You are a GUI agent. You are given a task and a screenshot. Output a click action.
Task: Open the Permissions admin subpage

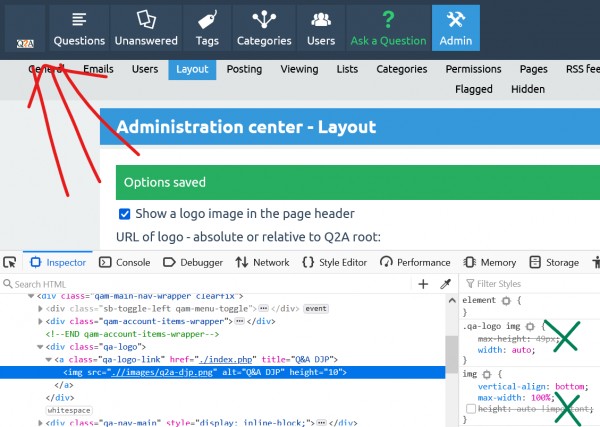point(473,69)
